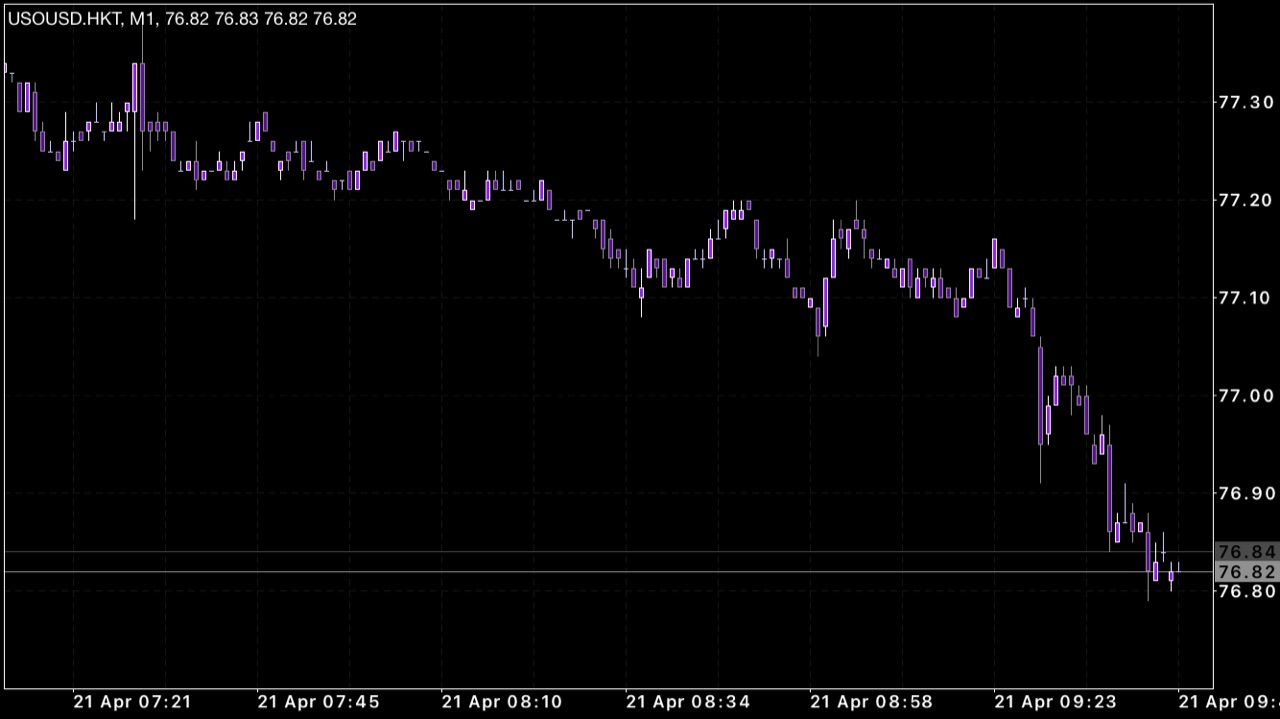The image size is (1280, 719).
Task: Click the 76.84 ask price tag
Action: 1247,552
